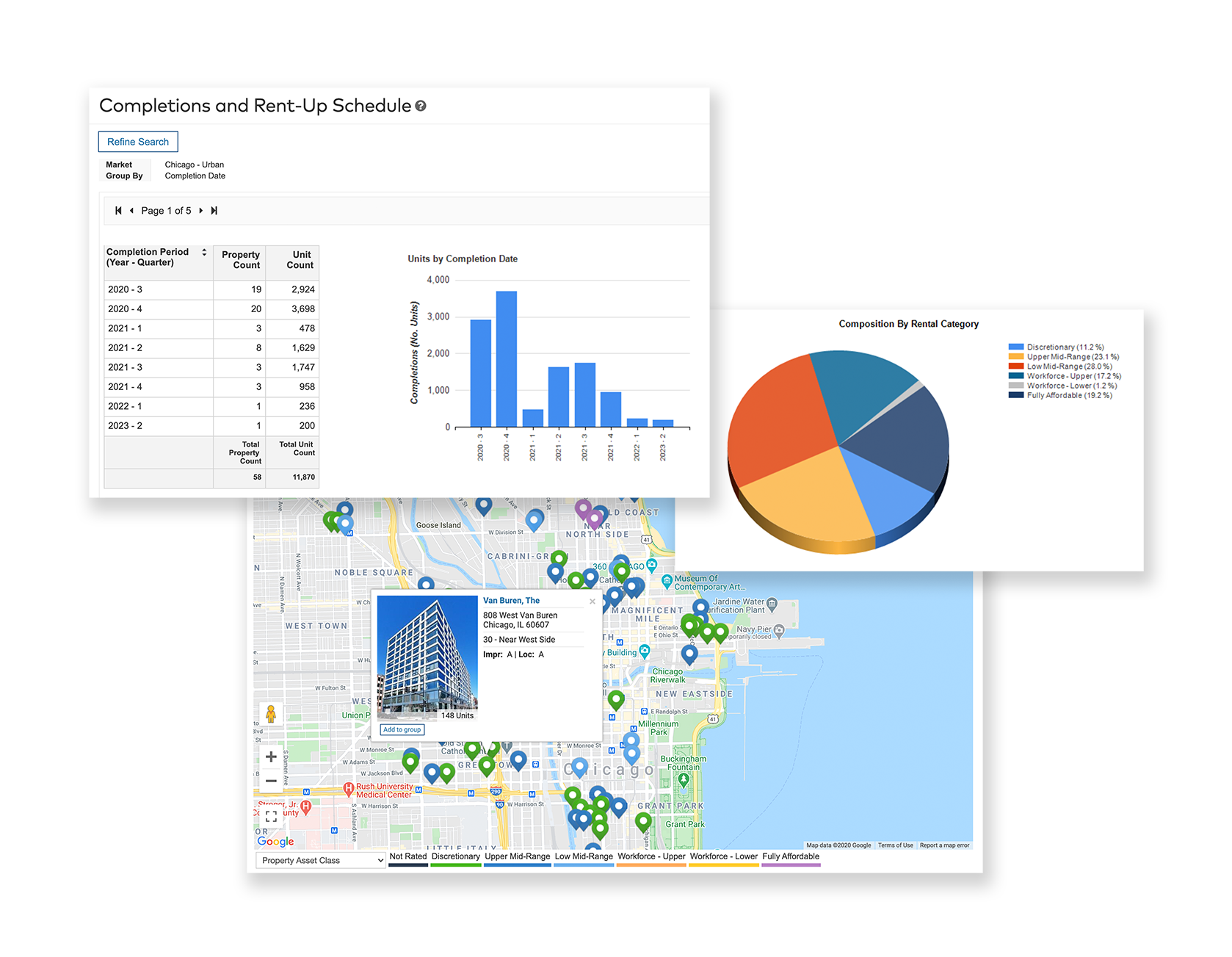This screenshot has height=957, width=1232.
Task: Click the Add to group button
Action: point(402,729)
